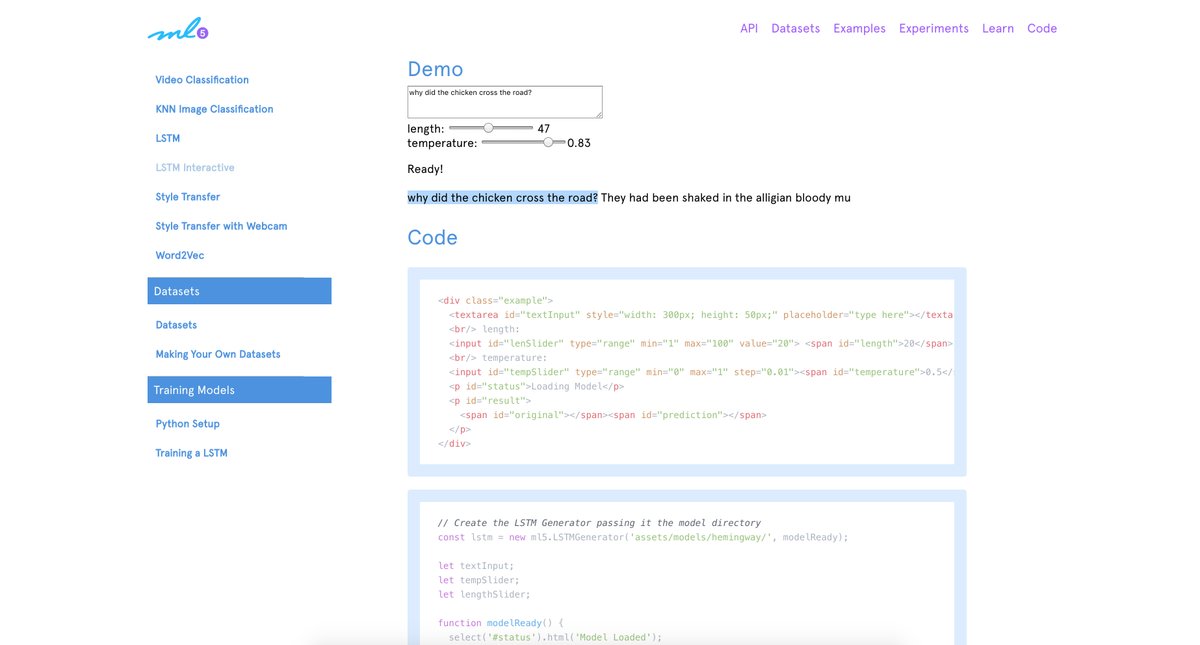Click the length slider handle
This screenshot has height=645, width=1200.
[x=488, y=128]
